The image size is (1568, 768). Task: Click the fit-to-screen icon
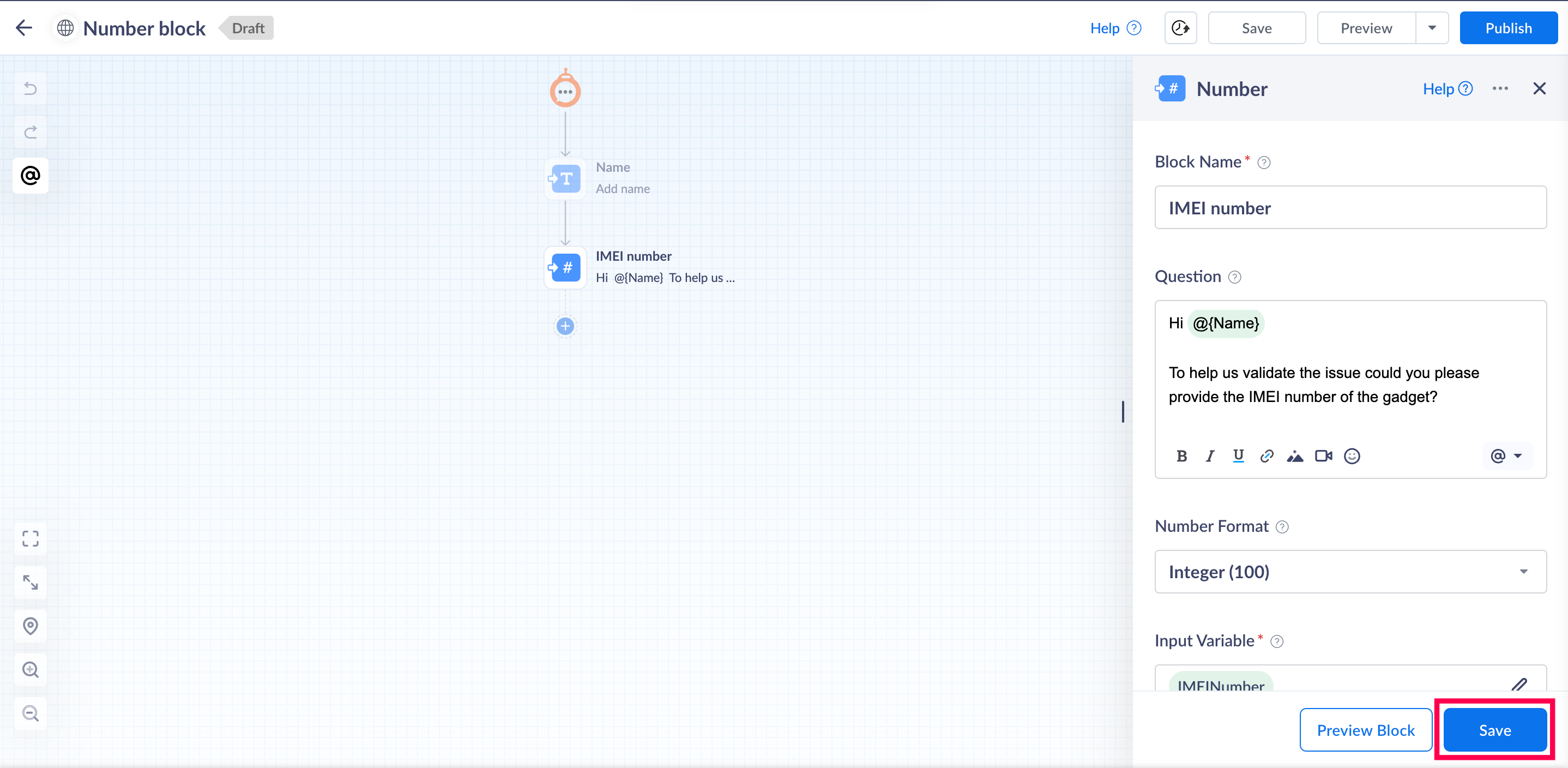click(x=31, y=538)
